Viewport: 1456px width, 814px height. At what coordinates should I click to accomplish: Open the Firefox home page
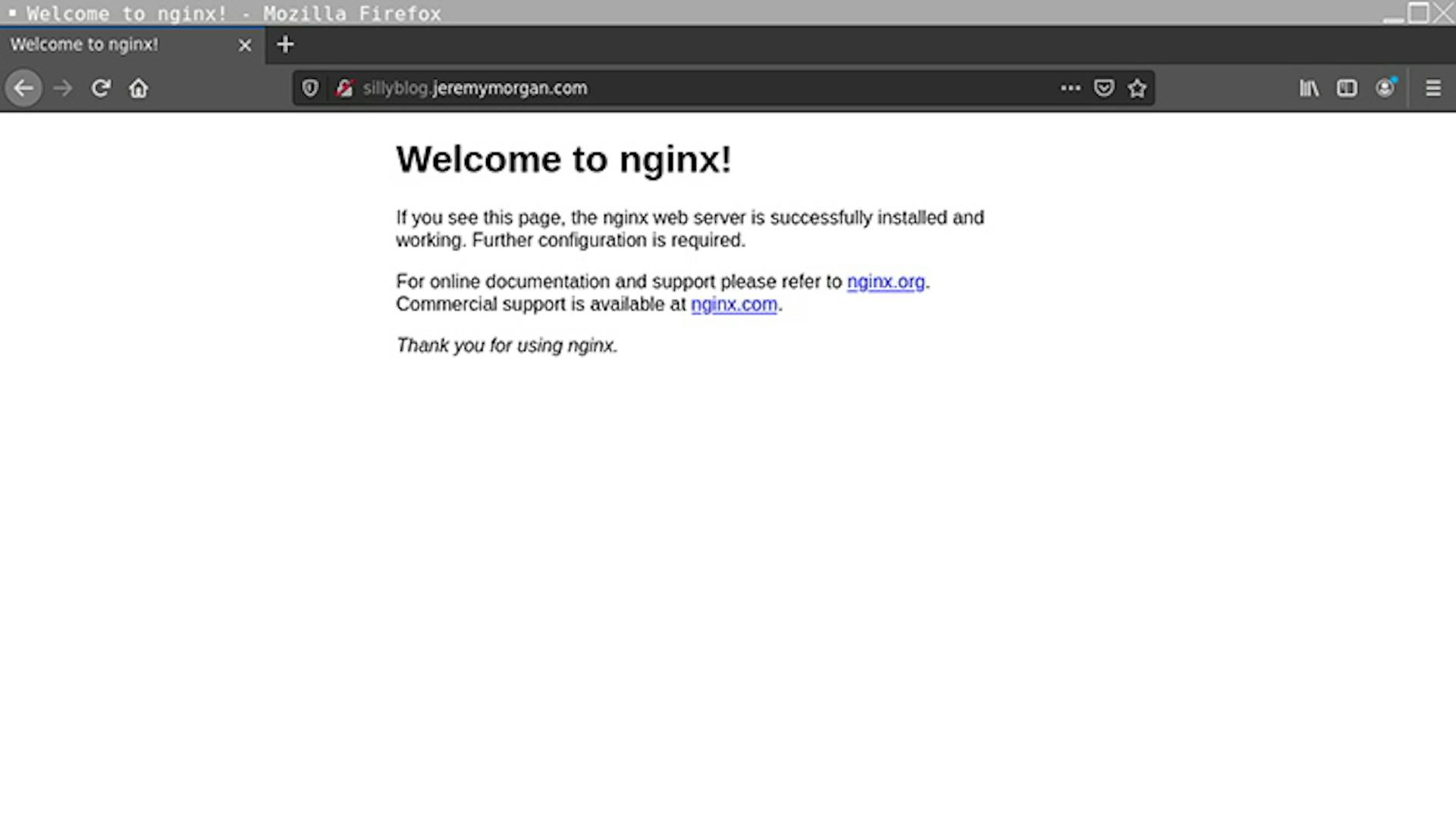coord(139,88)
